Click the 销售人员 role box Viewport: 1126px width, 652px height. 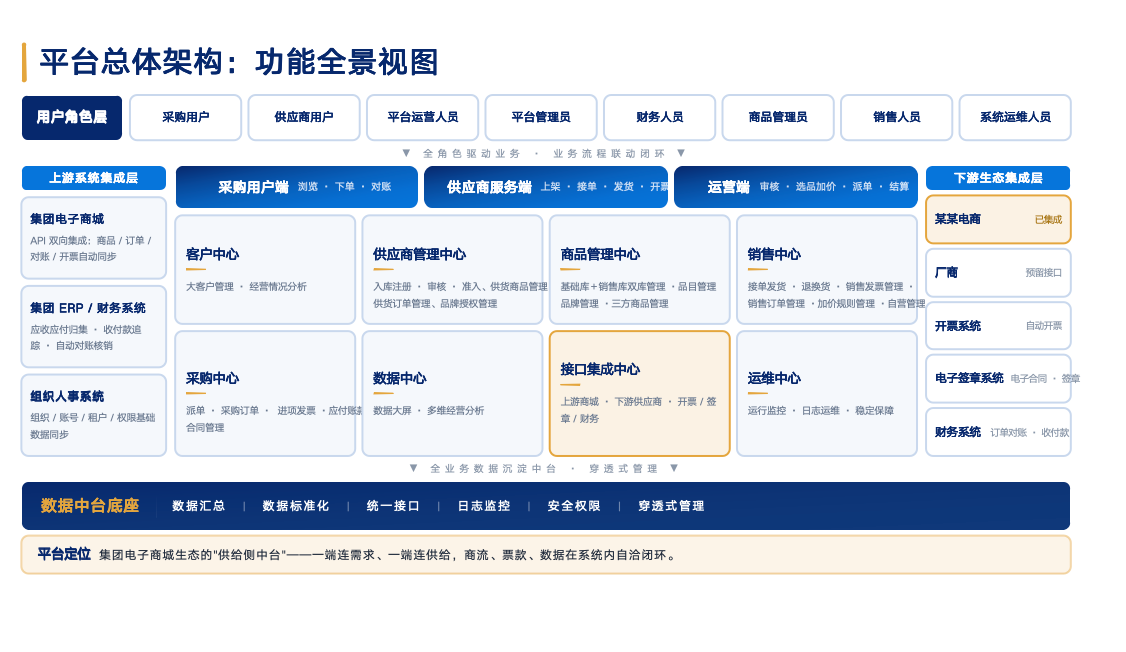[x=896, y=117]
